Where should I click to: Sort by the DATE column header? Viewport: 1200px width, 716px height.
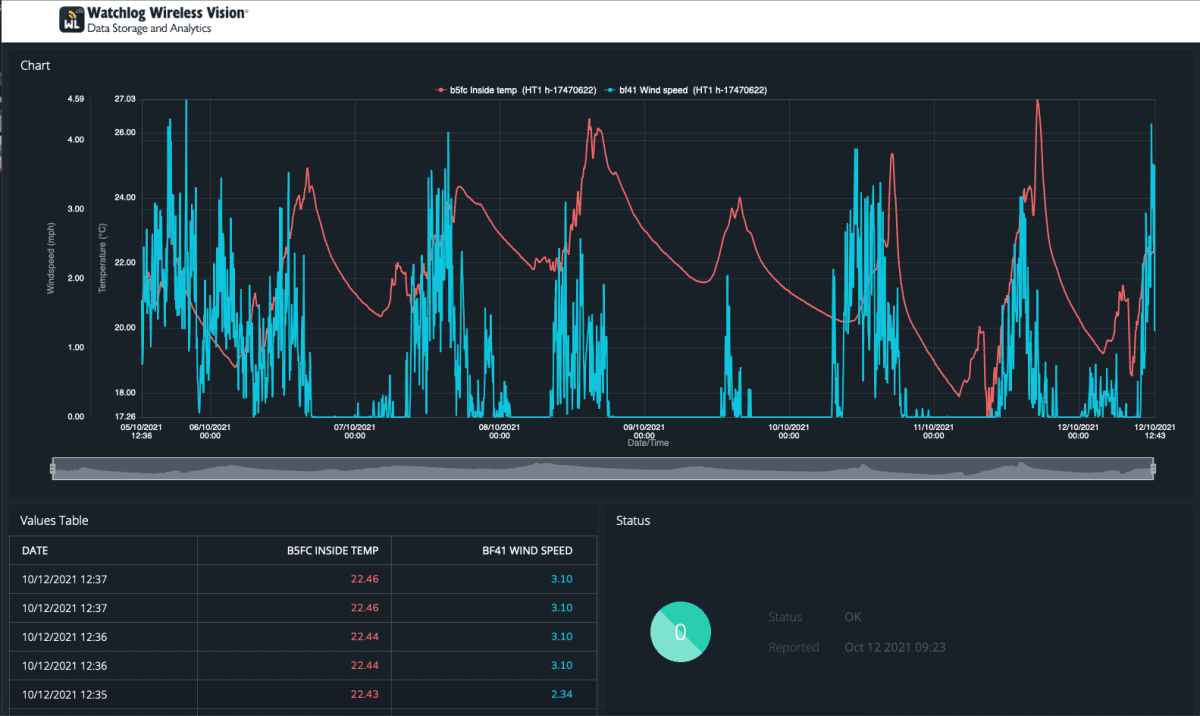click(x=36, y=550)
